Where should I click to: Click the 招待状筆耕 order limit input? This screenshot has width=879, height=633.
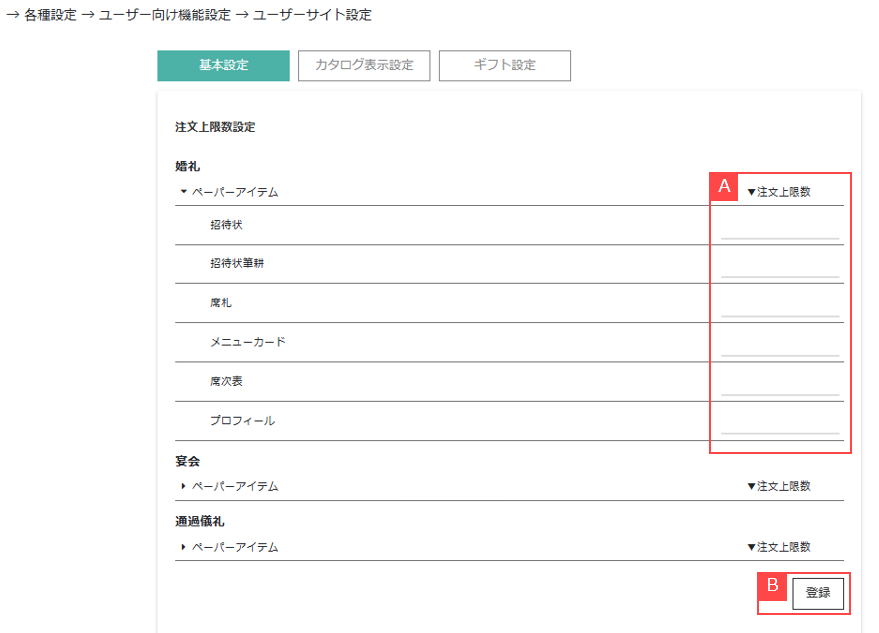779,267
